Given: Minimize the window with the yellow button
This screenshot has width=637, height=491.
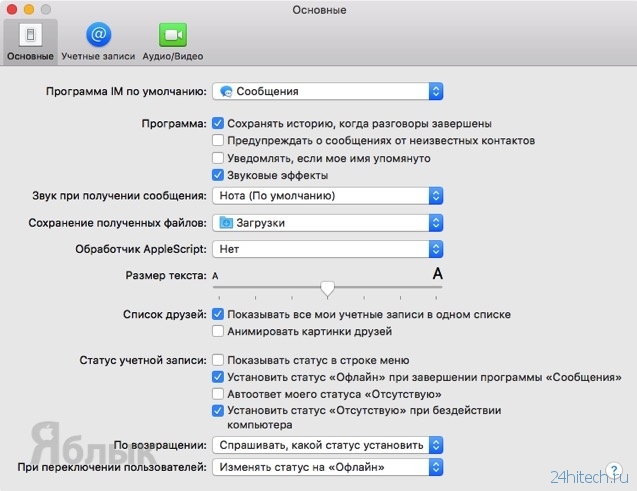Looking at the screenshot, I should pos(29,9).
